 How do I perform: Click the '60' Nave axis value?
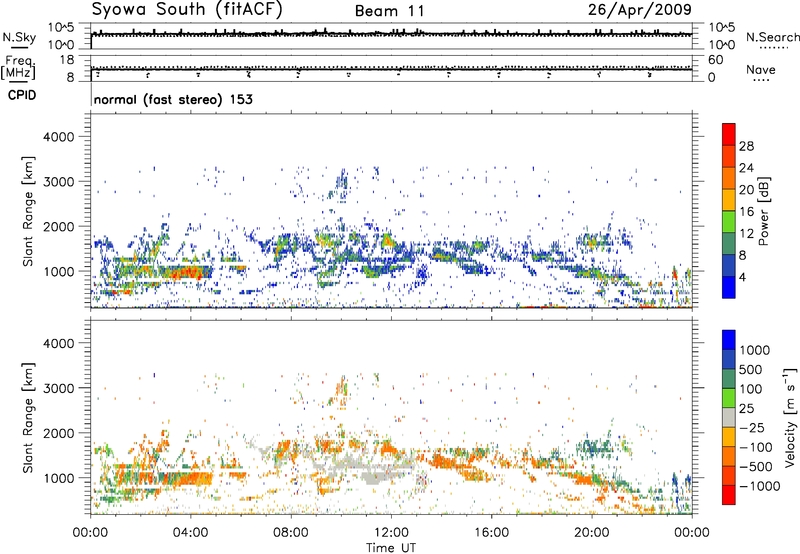[x=715, y=60]
